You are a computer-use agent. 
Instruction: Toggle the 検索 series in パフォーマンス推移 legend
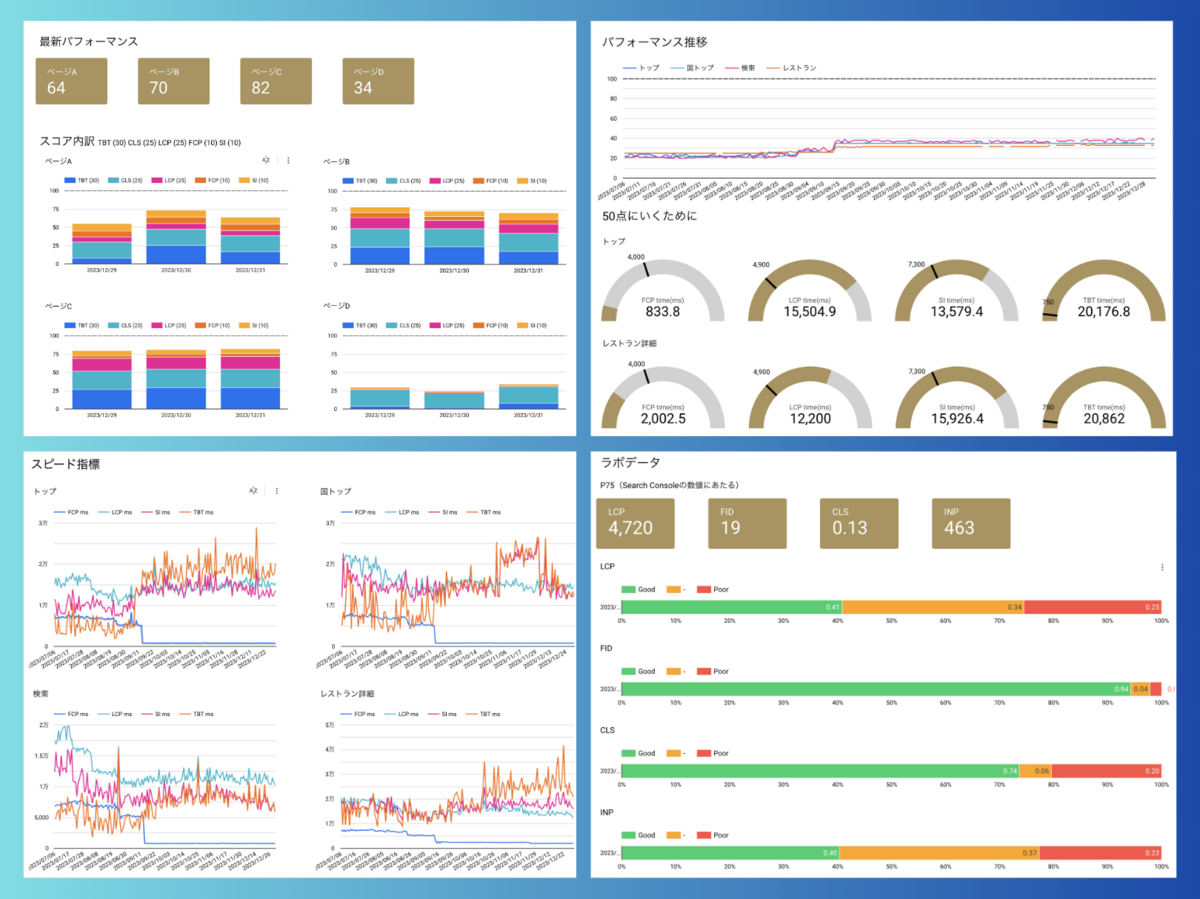(741, 68)
